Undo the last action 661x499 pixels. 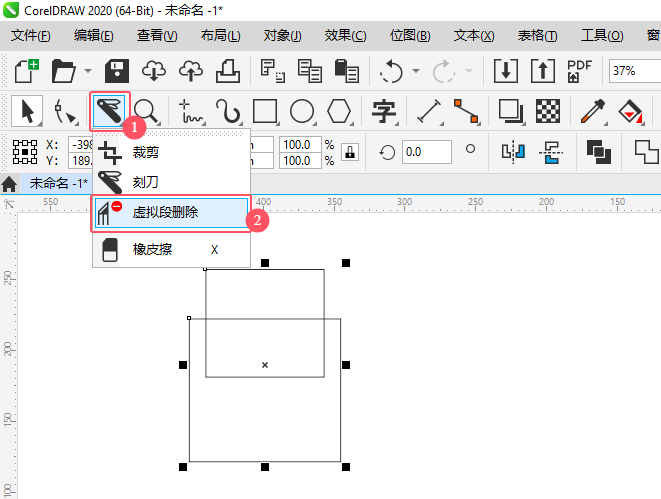coord(391,71)
